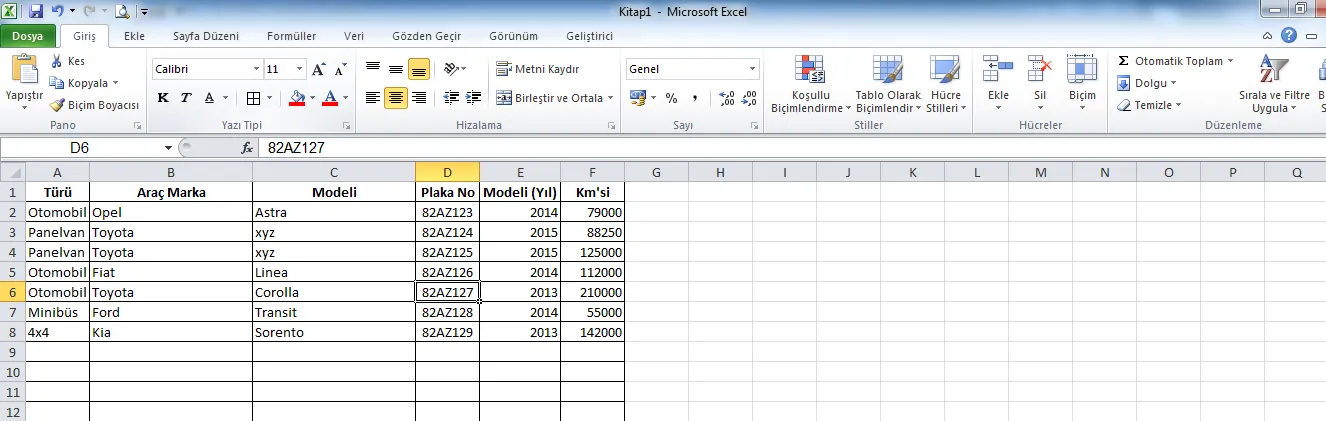Click the increase indent icon

(x=472, y=98)
